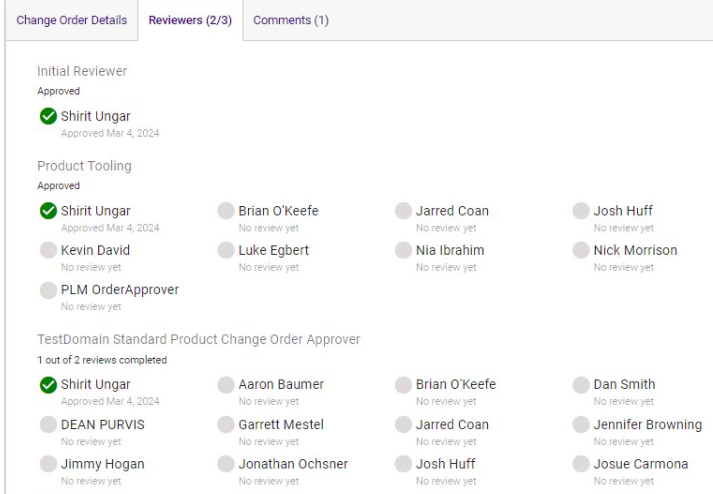Screen dimensions: 713x494
Task: Click the PLM OrderApprover status circle
Action: coord(47,290)
